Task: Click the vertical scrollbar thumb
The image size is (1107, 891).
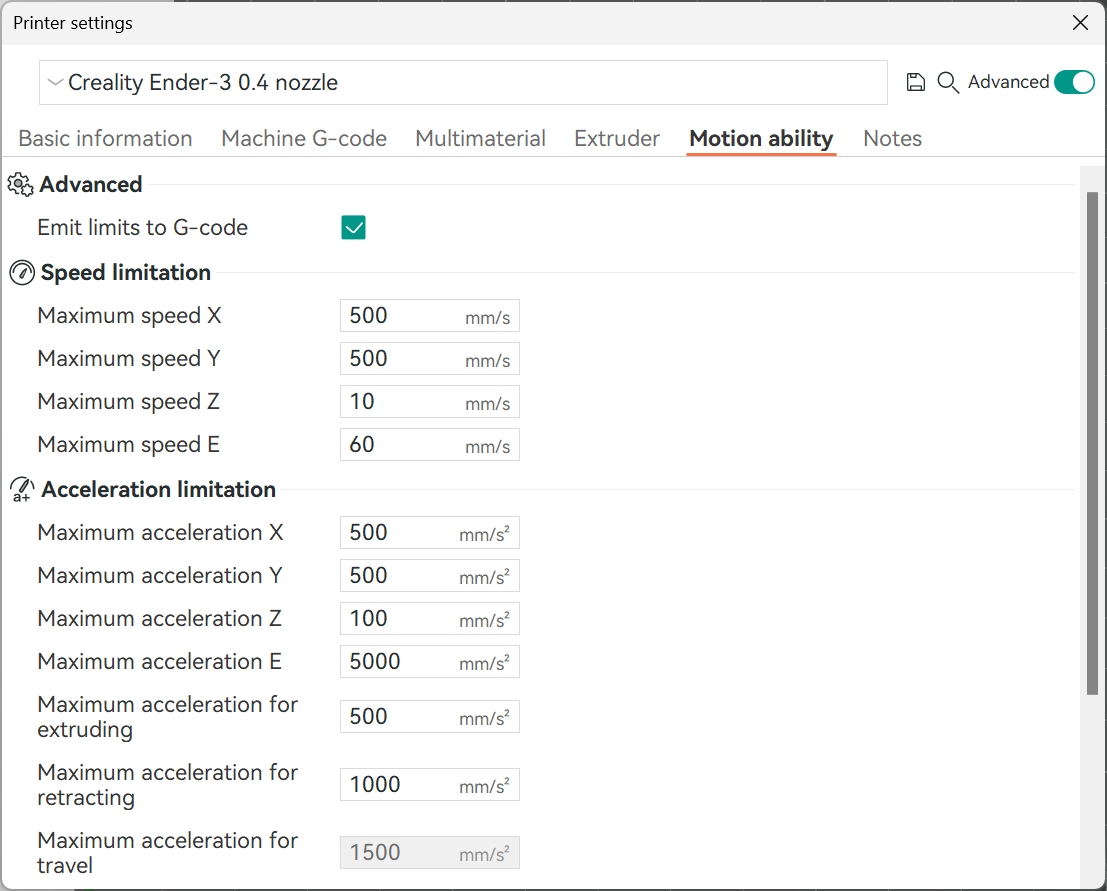Action: click(1091, 443)
